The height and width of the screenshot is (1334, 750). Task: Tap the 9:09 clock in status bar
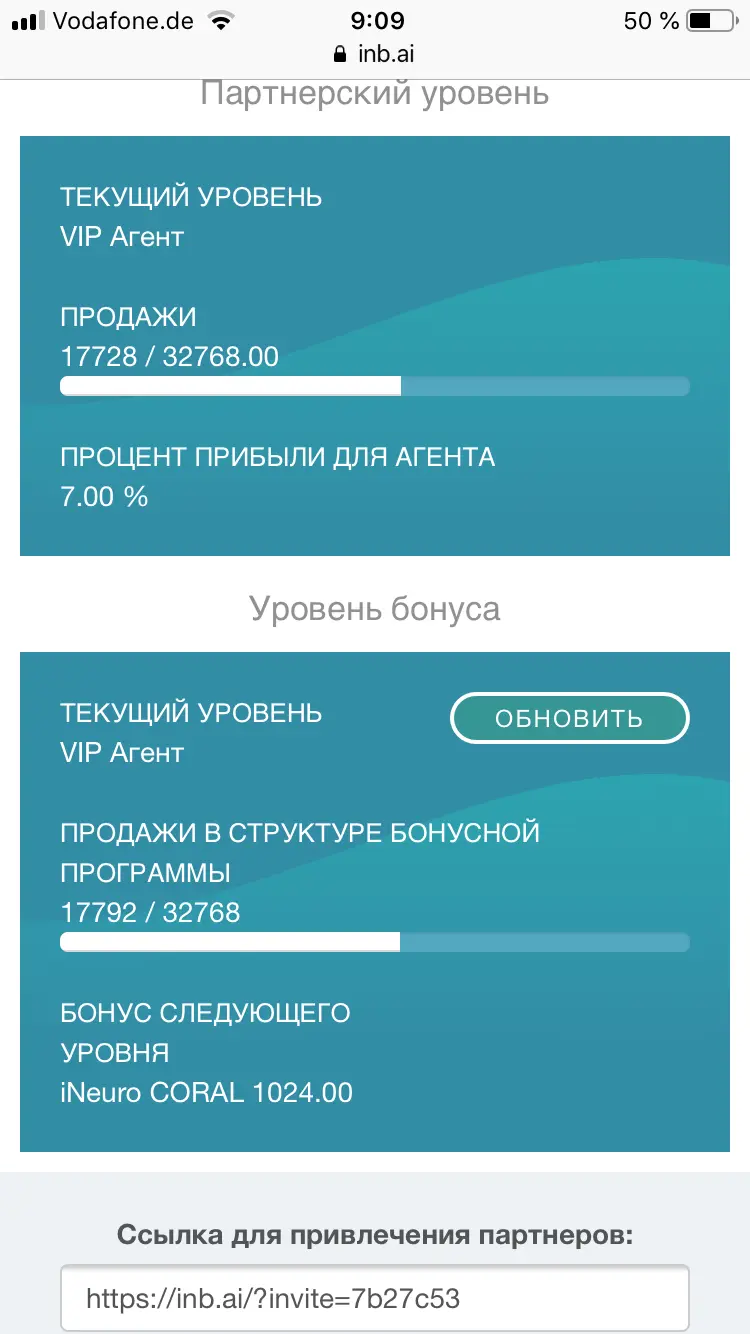[375, 20]
